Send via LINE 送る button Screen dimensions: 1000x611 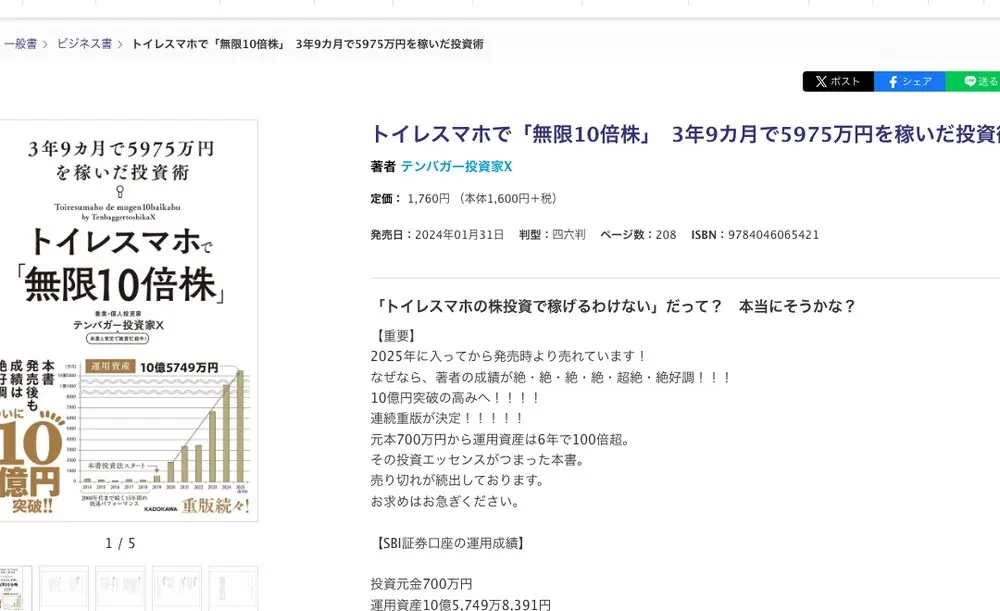973,82
